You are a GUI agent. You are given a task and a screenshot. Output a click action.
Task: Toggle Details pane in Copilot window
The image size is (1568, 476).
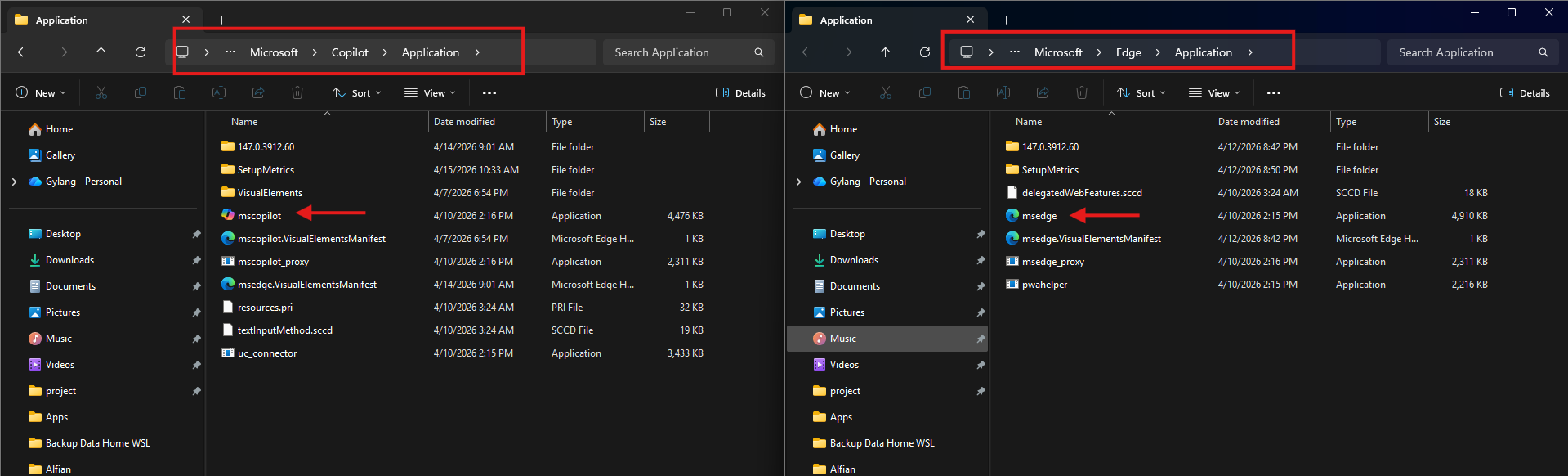tap(740, 93)
